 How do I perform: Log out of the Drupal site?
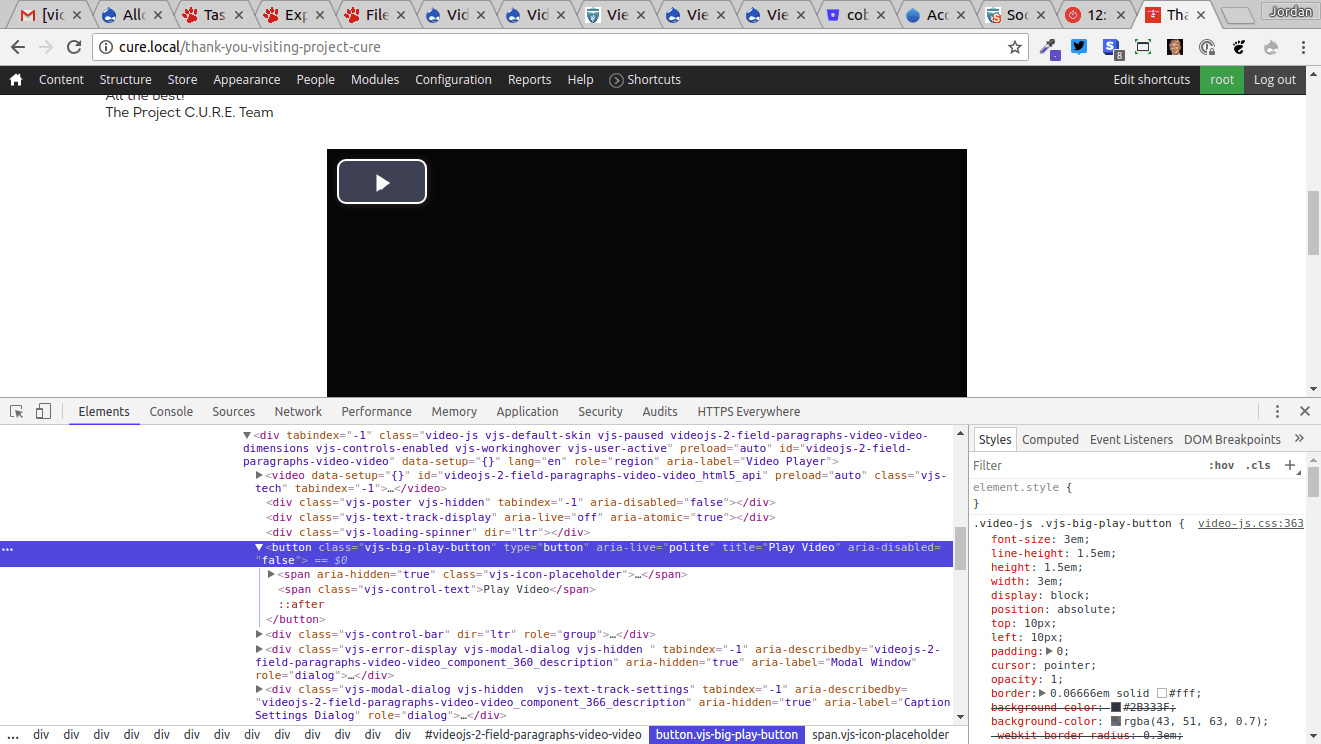click(1274, 78)
